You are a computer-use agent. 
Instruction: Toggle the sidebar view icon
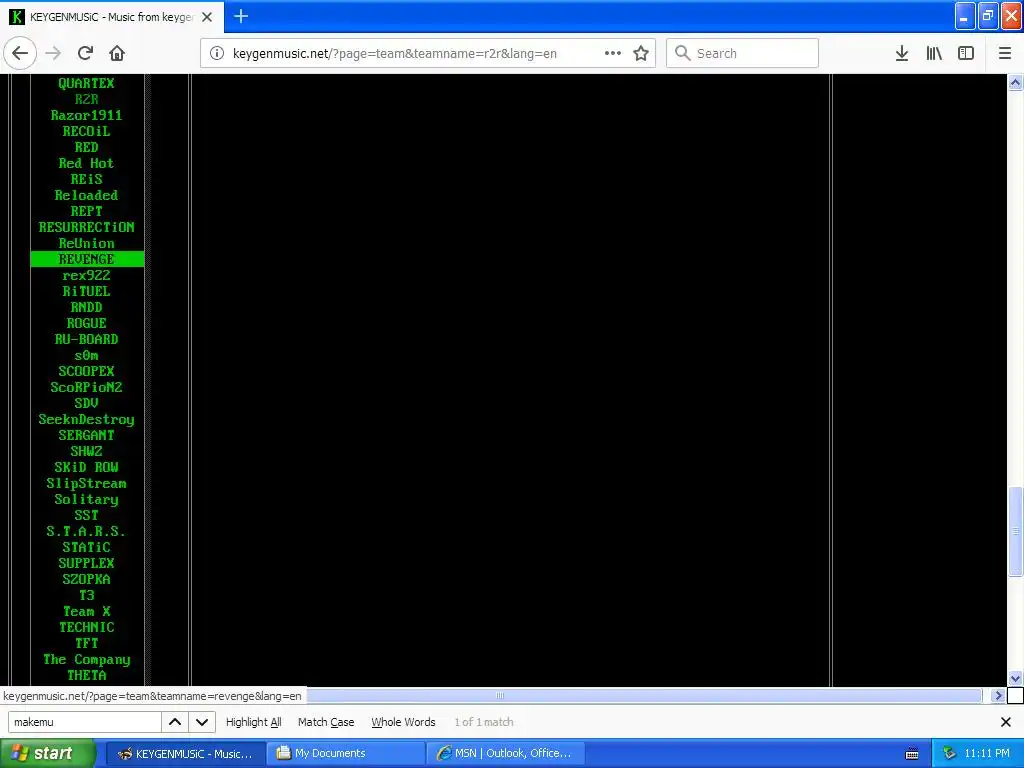(x=966, y=54)
